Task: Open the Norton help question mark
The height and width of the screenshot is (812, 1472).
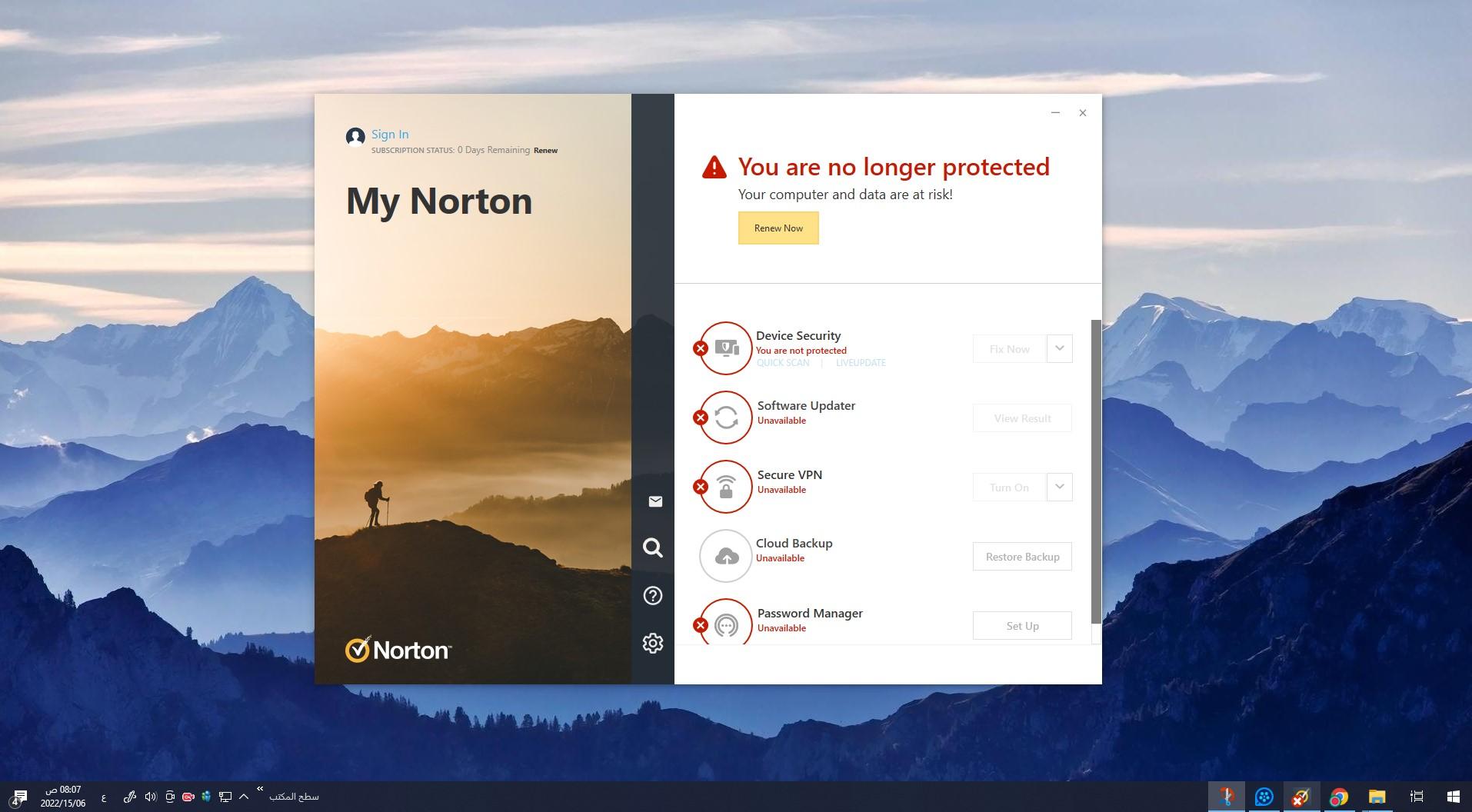Action: point(653,596)
